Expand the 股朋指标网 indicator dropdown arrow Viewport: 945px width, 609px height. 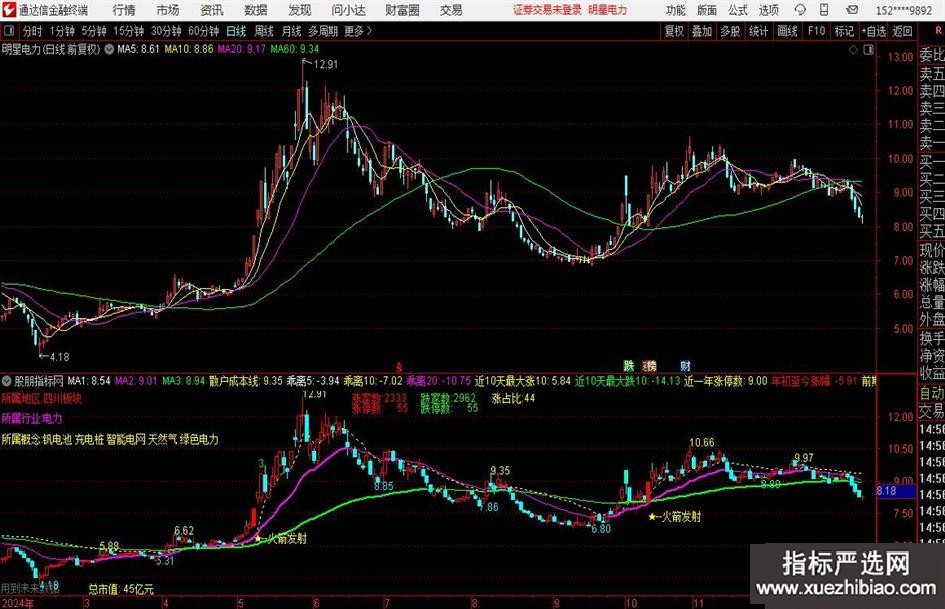tap(7, 381)
